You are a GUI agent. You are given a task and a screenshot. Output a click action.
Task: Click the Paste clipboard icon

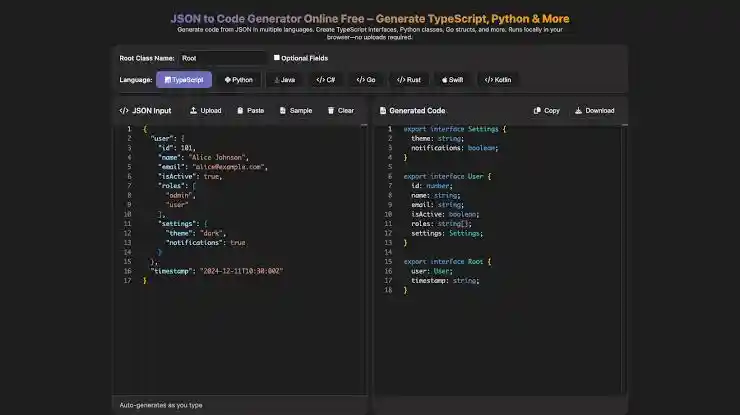point(240,110)
